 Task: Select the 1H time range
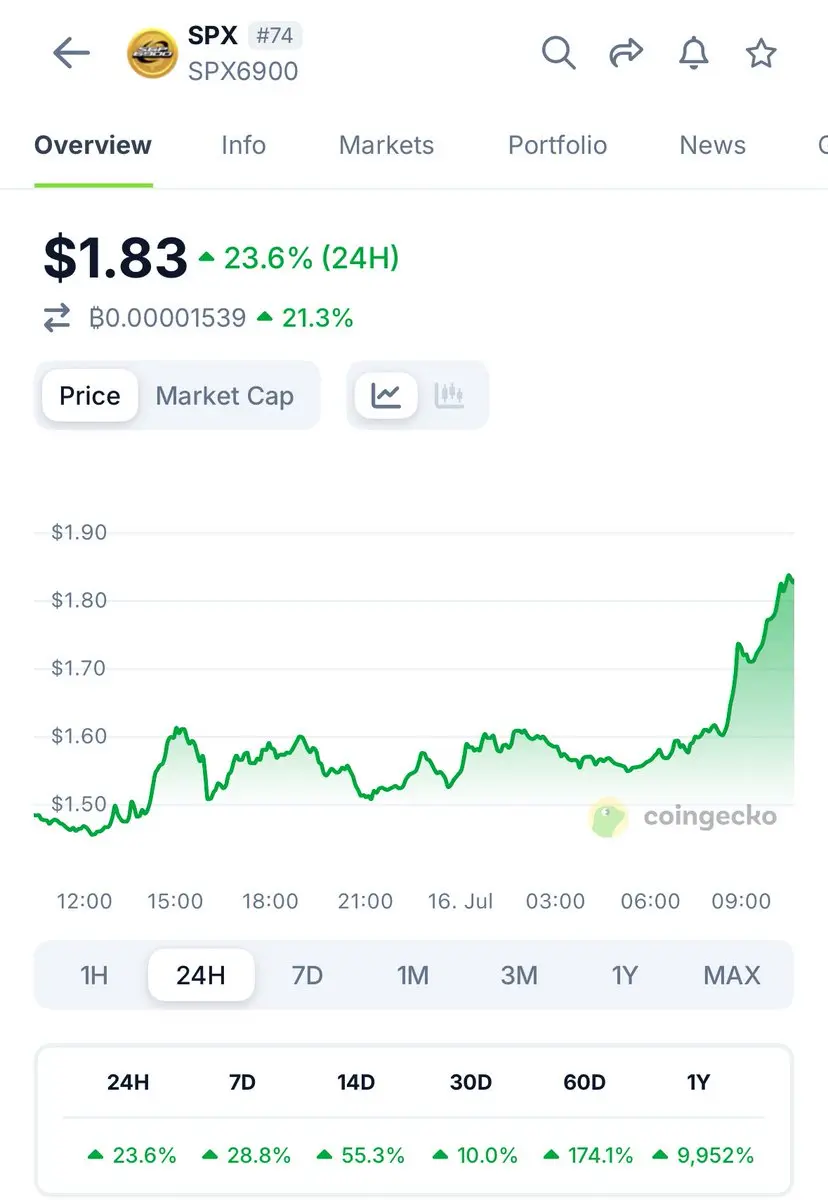point(94,975)
